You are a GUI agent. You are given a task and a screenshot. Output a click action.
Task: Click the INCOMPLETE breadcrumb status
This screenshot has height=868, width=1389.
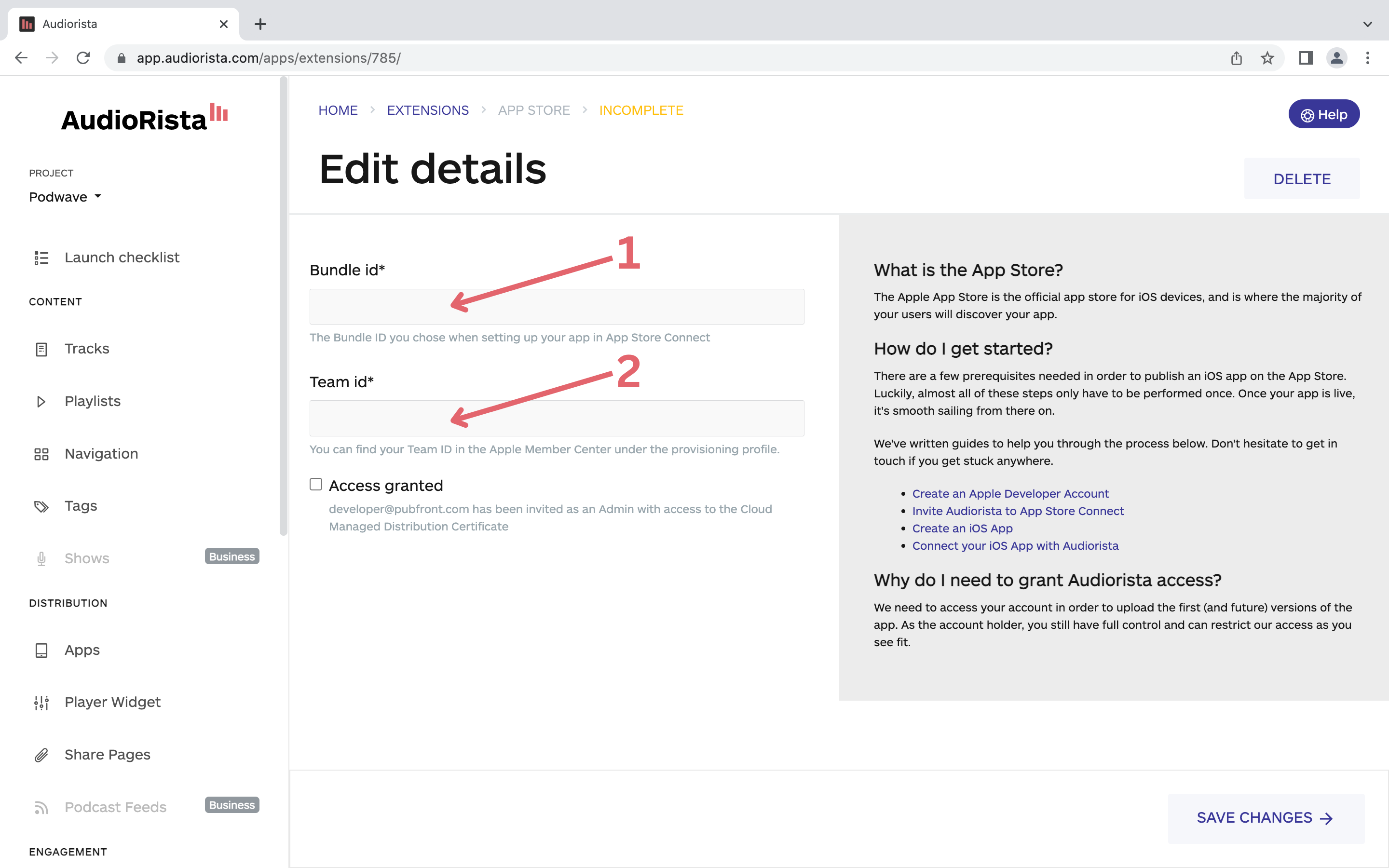point(641,110)
